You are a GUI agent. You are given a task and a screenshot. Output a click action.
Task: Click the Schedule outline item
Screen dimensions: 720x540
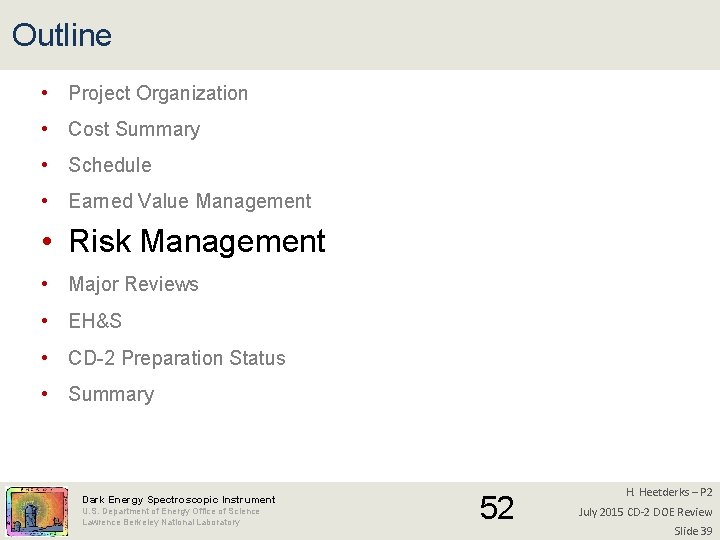click(110, 165)
